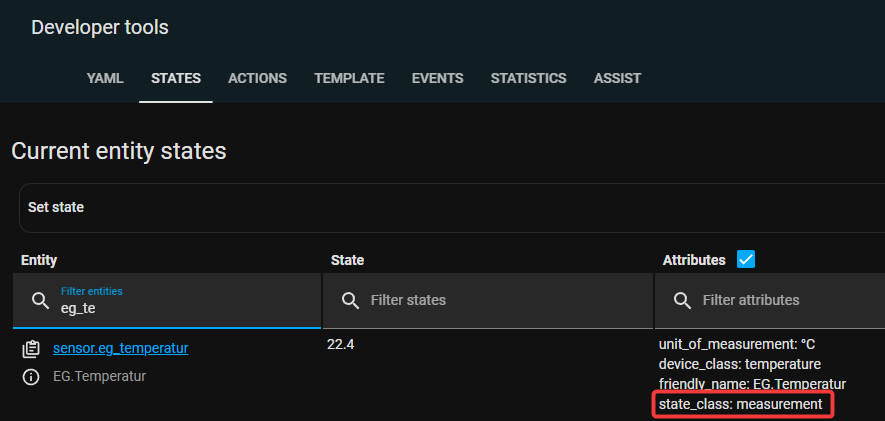The image size is (885, 421).
Task: Click the magnifier icon in Filter attributes
Action: click(682, 300)
